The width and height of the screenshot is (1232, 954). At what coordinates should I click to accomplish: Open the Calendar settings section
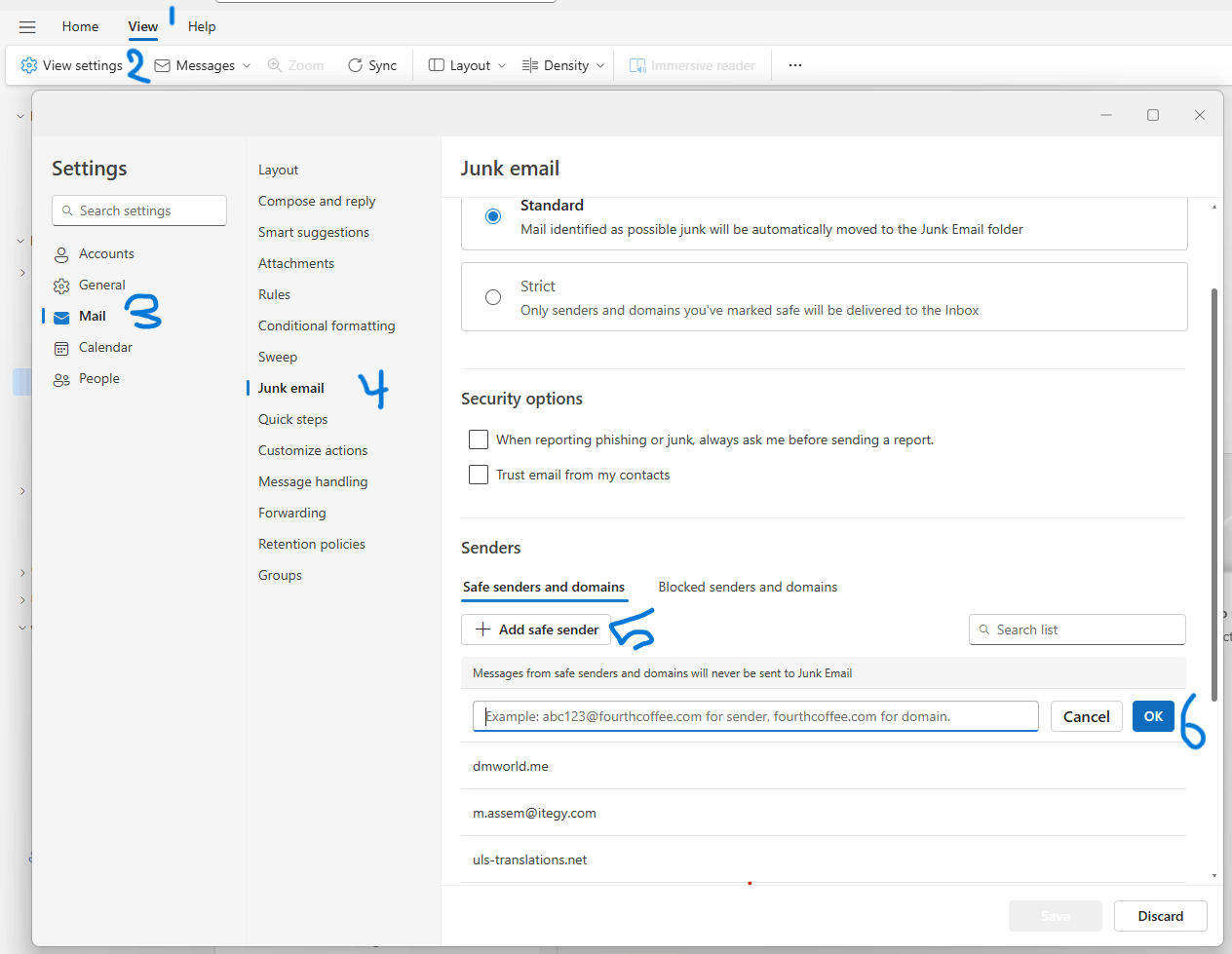point(103,347)
